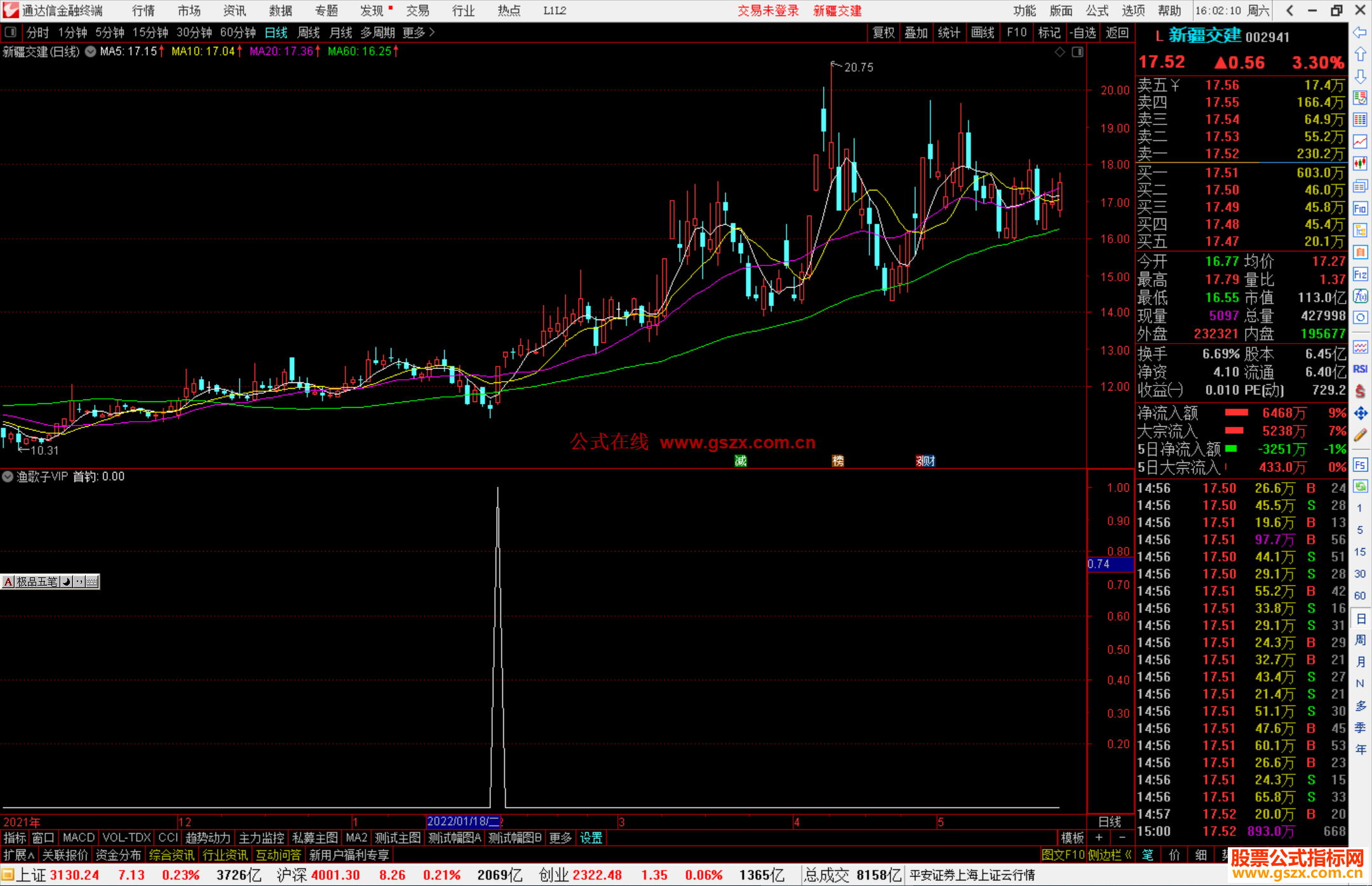Click the back arrow icon in right sidebar
The width and height of the screenshot is (1372, 886).
coord(1360,32)
